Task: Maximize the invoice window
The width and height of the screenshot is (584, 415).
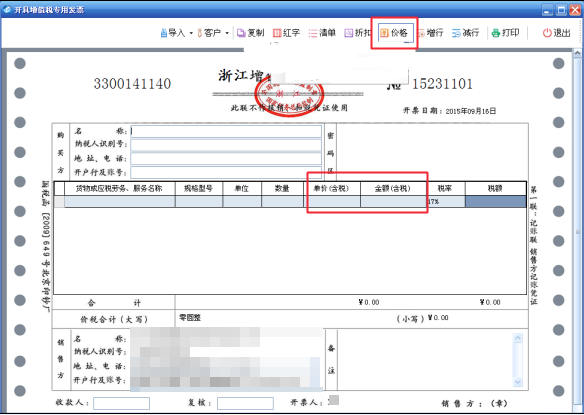Action: click(x=561, y=10)
